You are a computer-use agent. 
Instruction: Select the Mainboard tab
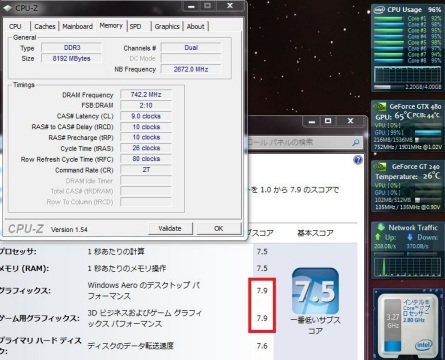pyautogui.click(x=77, y=26)
